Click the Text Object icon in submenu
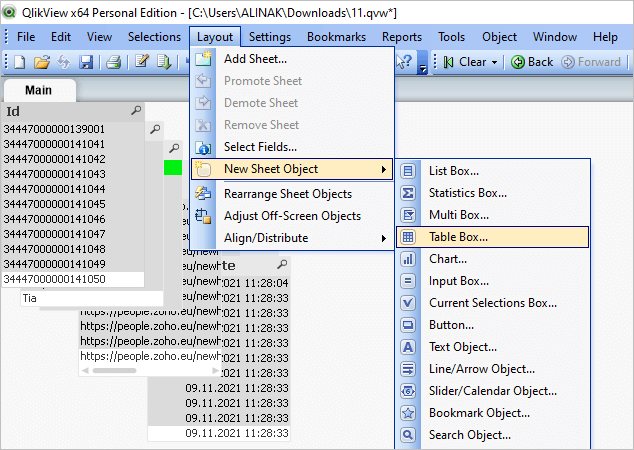 point(408,347)
